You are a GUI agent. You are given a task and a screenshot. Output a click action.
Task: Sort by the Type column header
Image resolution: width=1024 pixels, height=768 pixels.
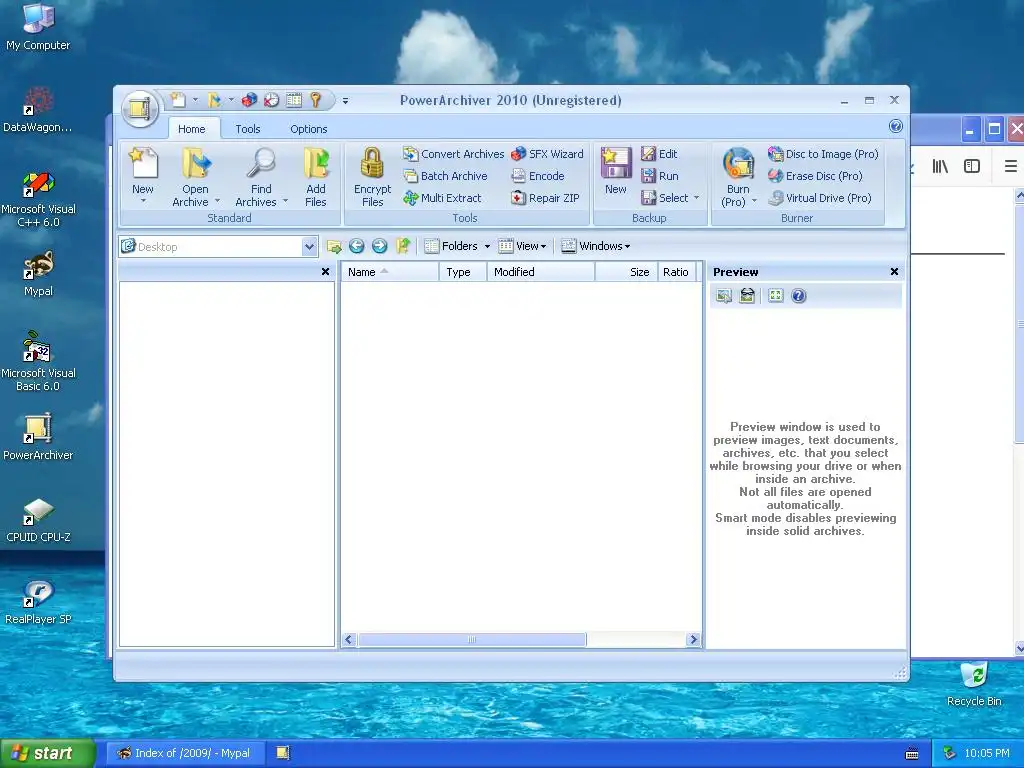(463, 272)
